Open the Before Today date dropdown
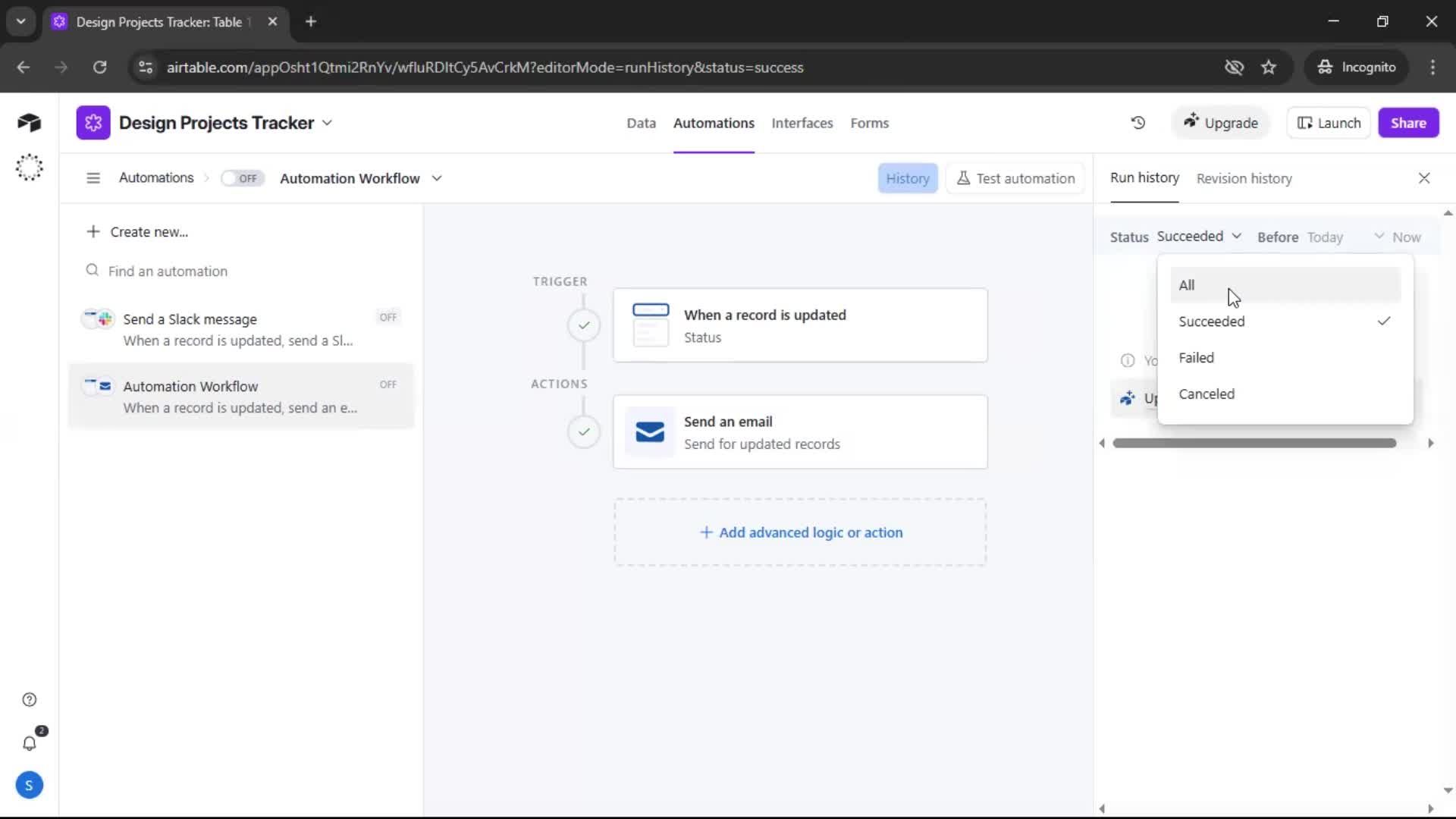 pos(1347,237)
